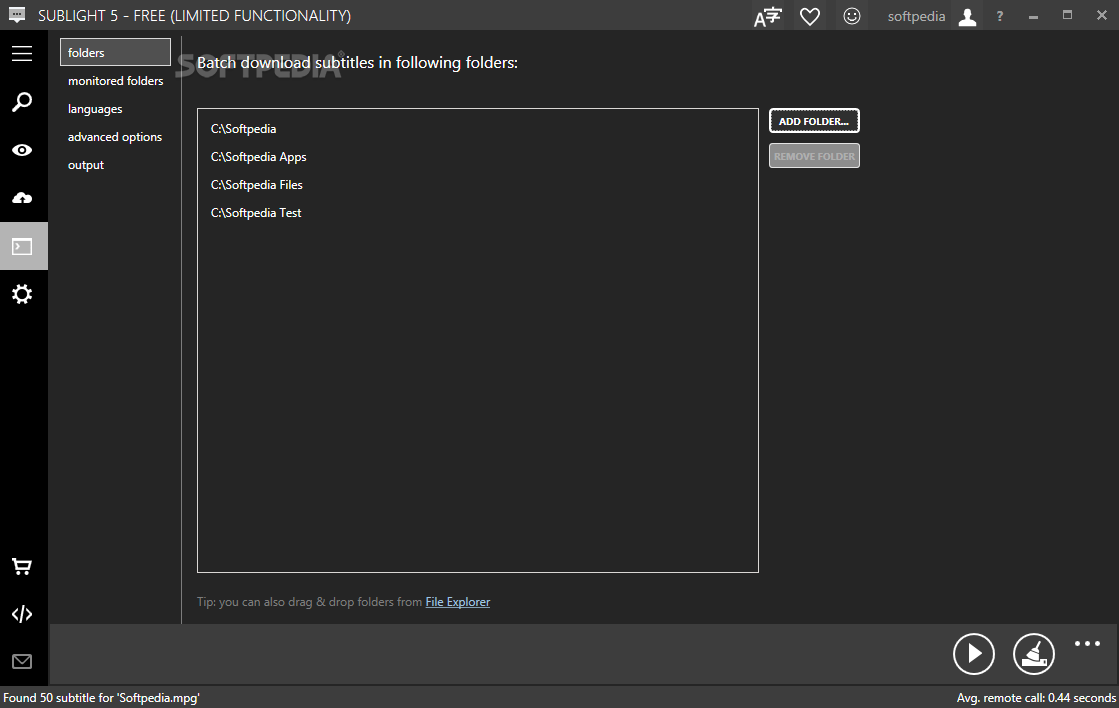Click the smiley feedback icon

[851, 16]
